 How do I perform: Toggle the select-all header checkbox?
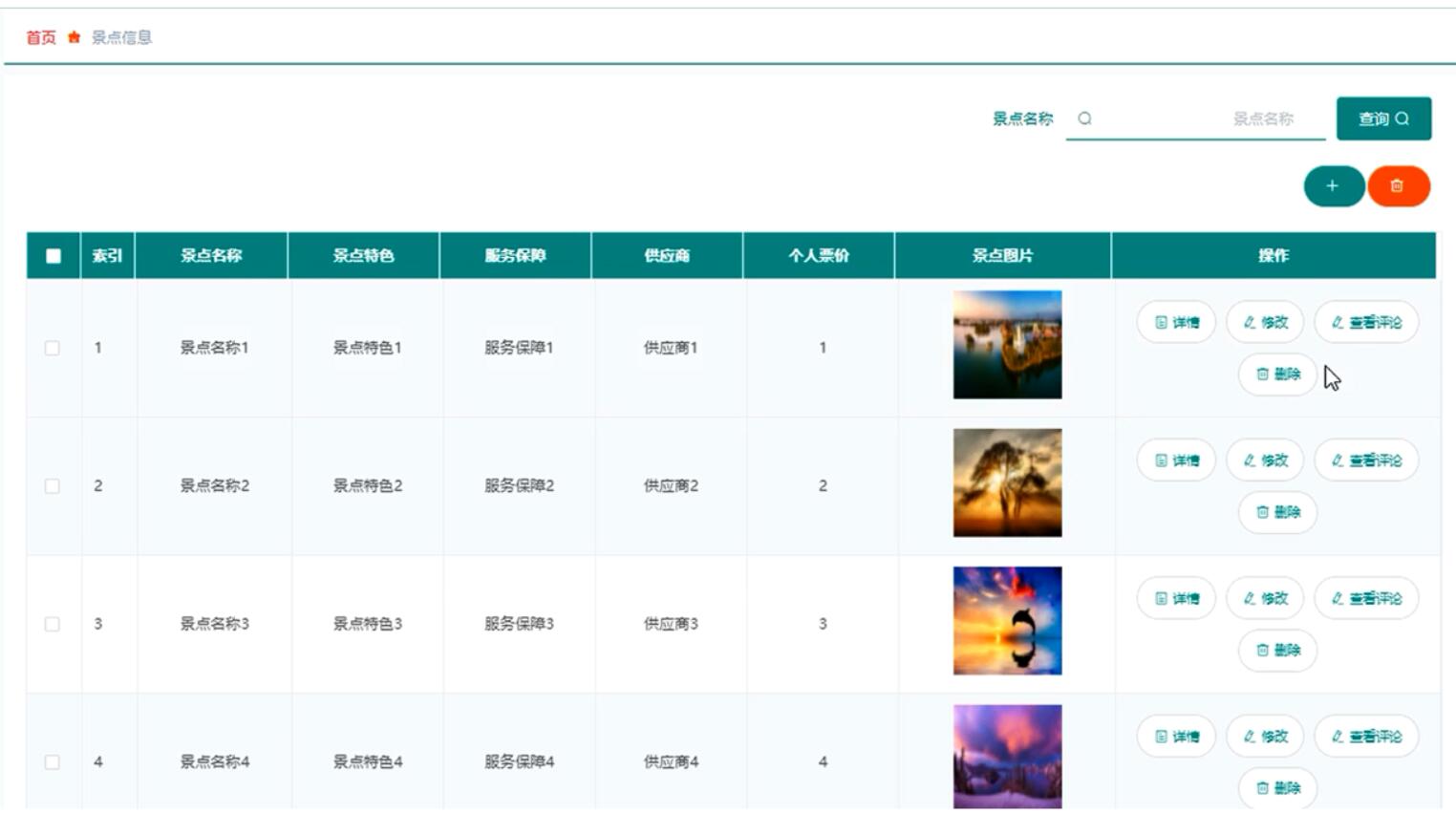[54, 256]
